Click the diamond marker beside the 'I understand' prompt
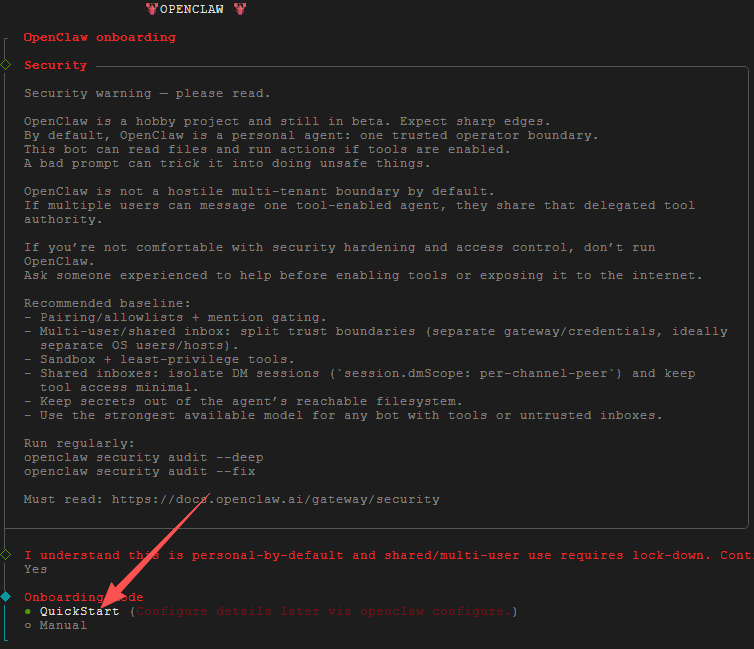The image size is (754, 649). [x=6, y=555]
